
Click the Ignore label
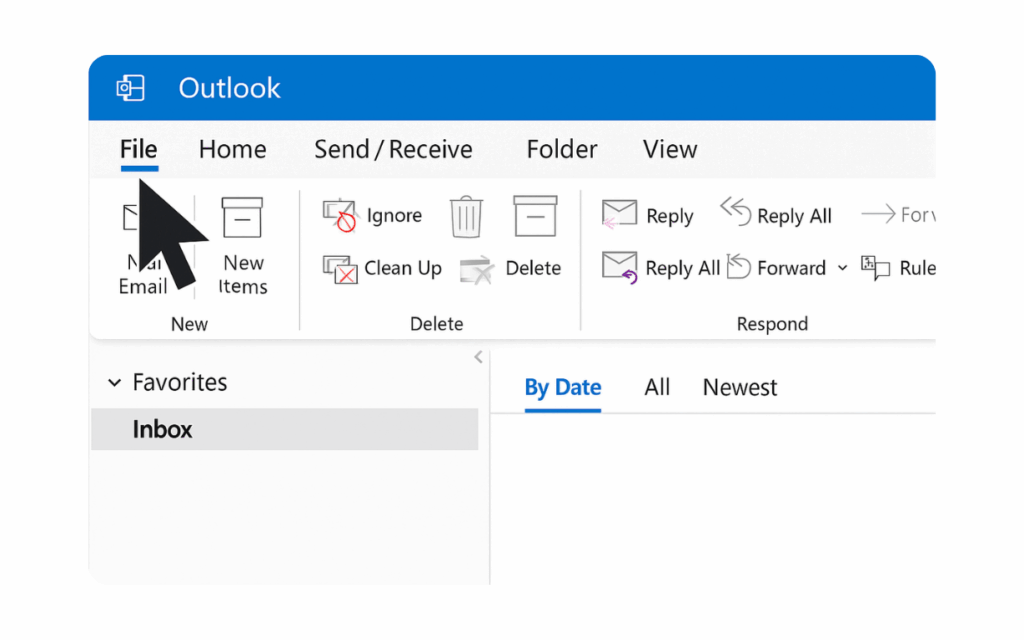394,216
